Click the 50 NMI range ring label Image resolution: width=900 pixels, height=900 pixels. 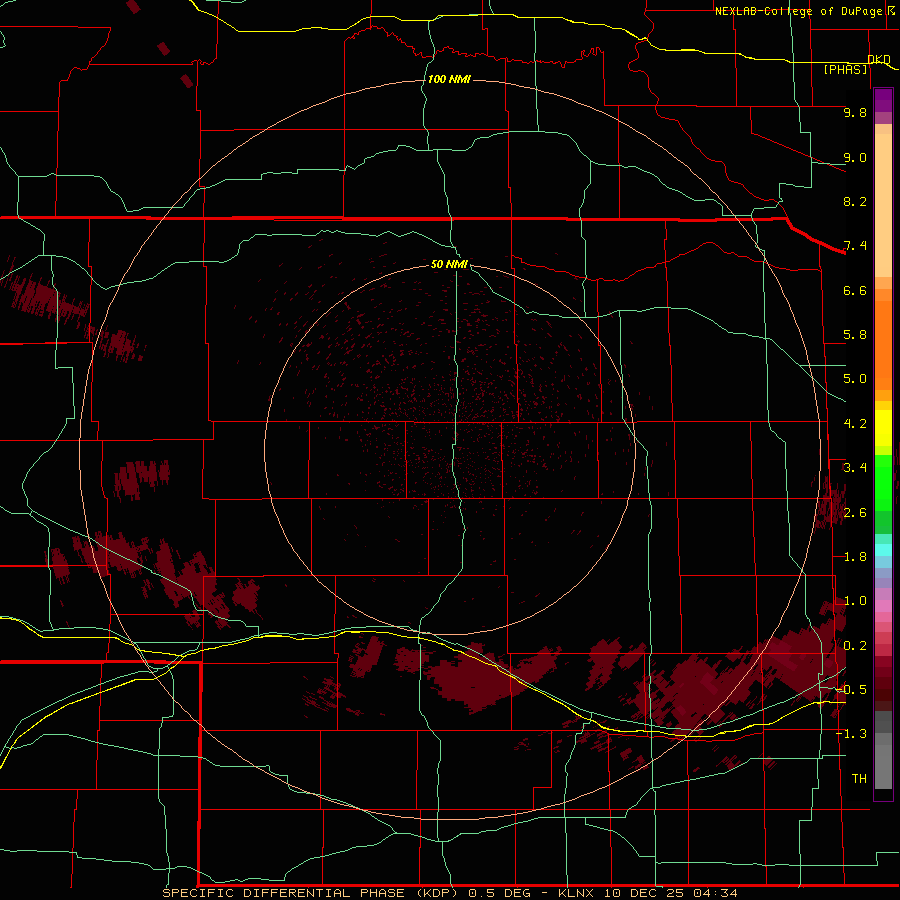449,264
